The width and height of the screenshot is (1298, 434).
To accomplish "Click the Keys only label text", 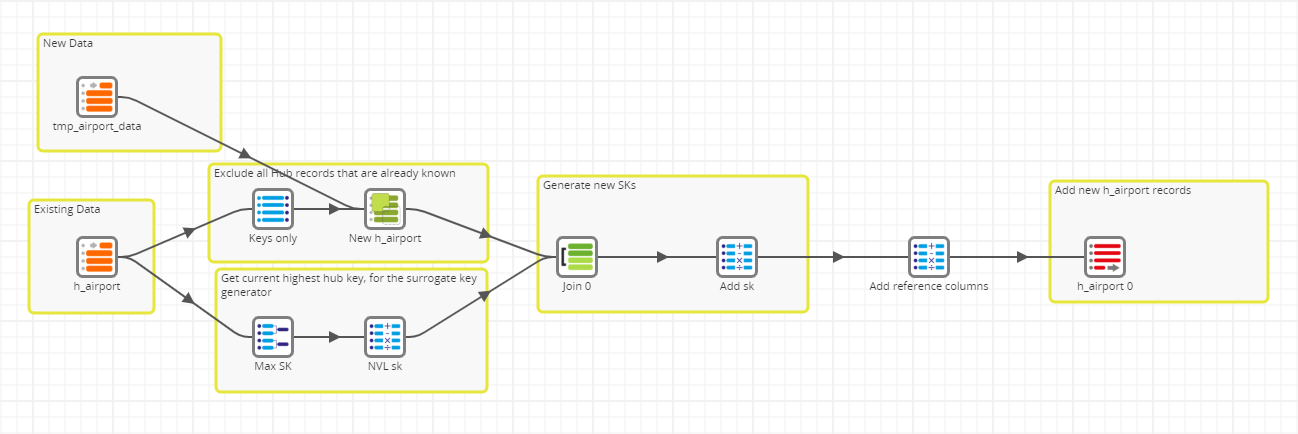I will 272,239.
